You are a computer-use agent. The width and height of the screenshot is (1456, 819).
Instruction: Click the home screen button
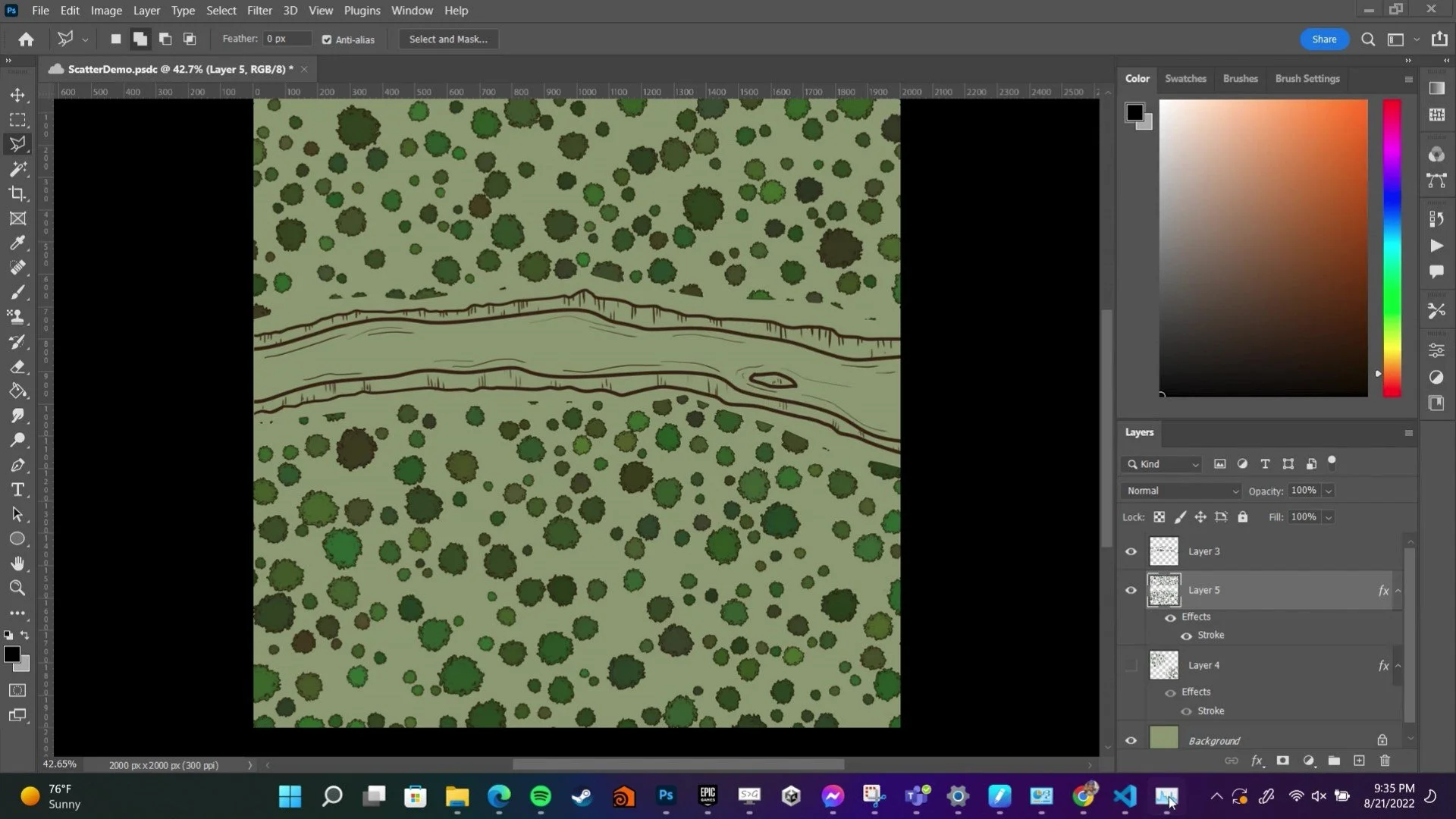click(26, 39)
